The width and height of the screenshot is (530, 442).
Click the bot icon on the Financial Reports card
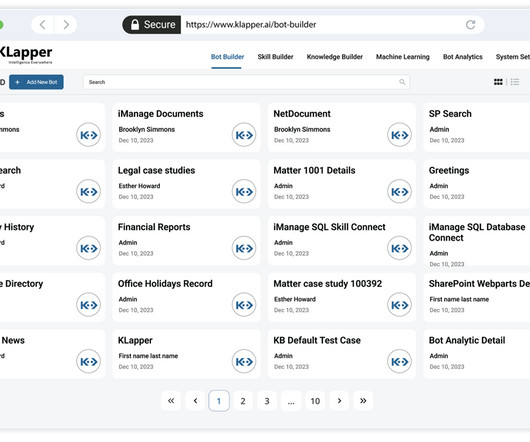[x=244, y=248]
